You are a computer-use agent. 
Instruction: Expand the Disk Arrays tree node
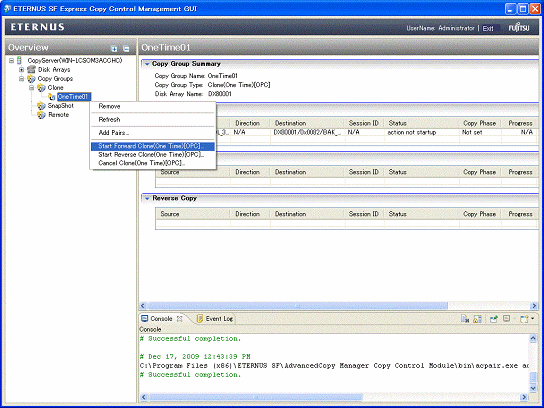click(x=22, y=69)
